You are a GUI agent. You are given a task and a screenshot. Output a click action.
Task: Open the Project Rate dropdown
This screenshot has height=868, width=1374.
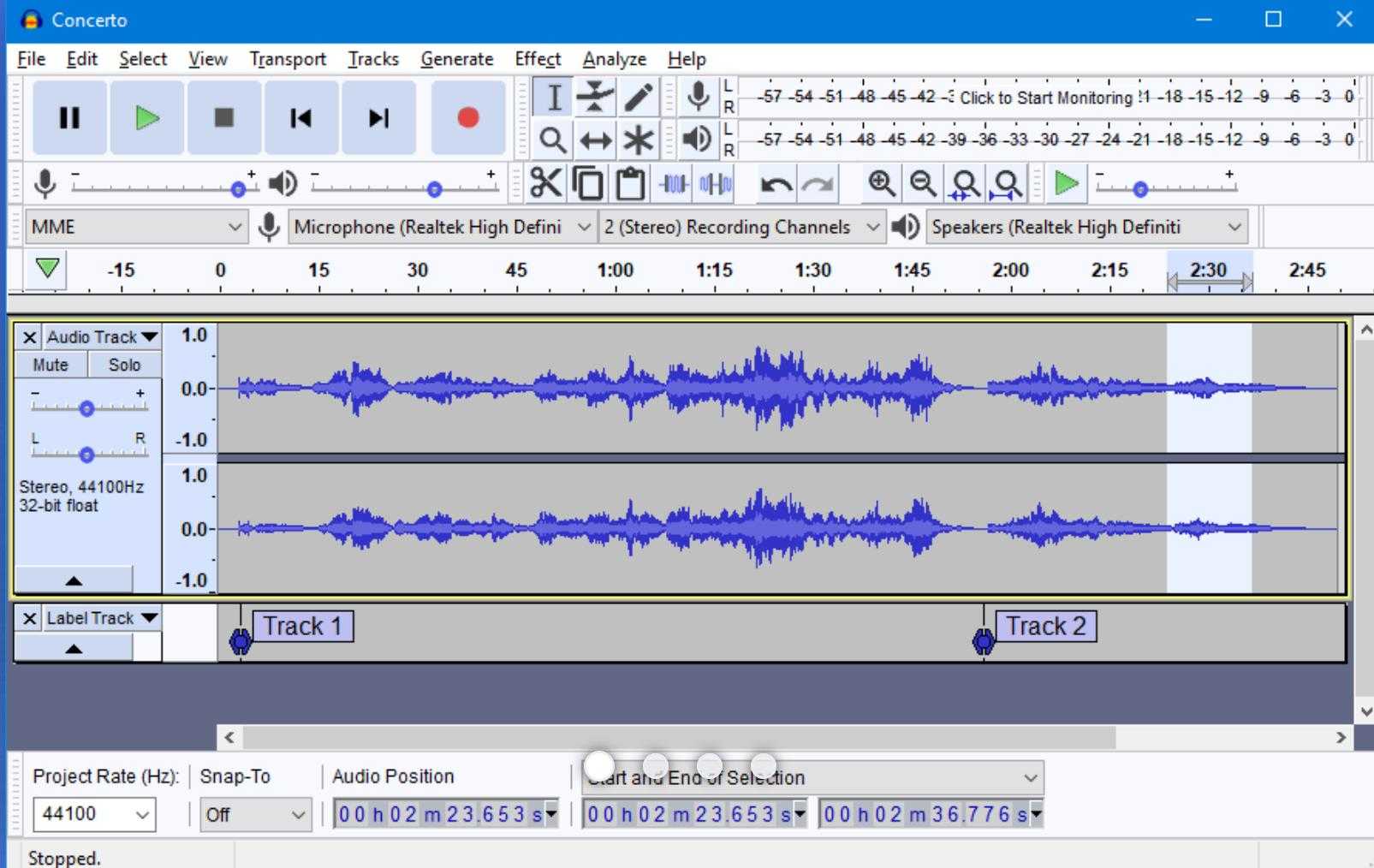(x=94, y=814)
